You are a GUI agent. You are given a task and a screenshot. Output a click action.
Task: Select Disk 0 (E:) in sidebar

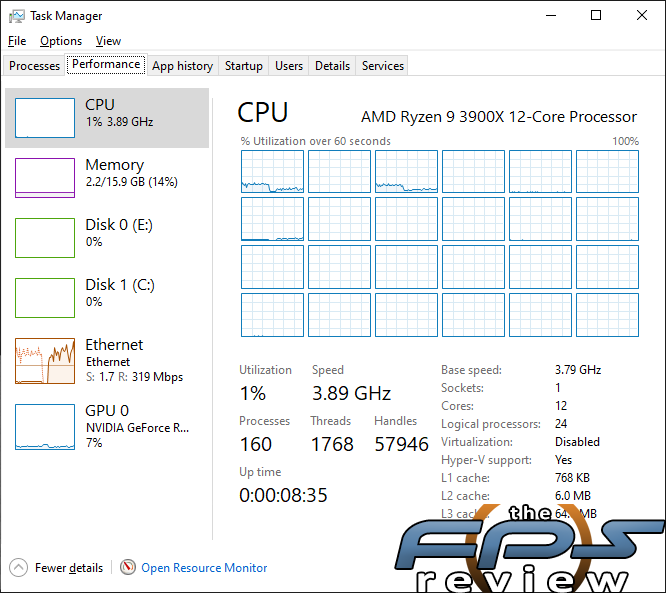(107, 237)
